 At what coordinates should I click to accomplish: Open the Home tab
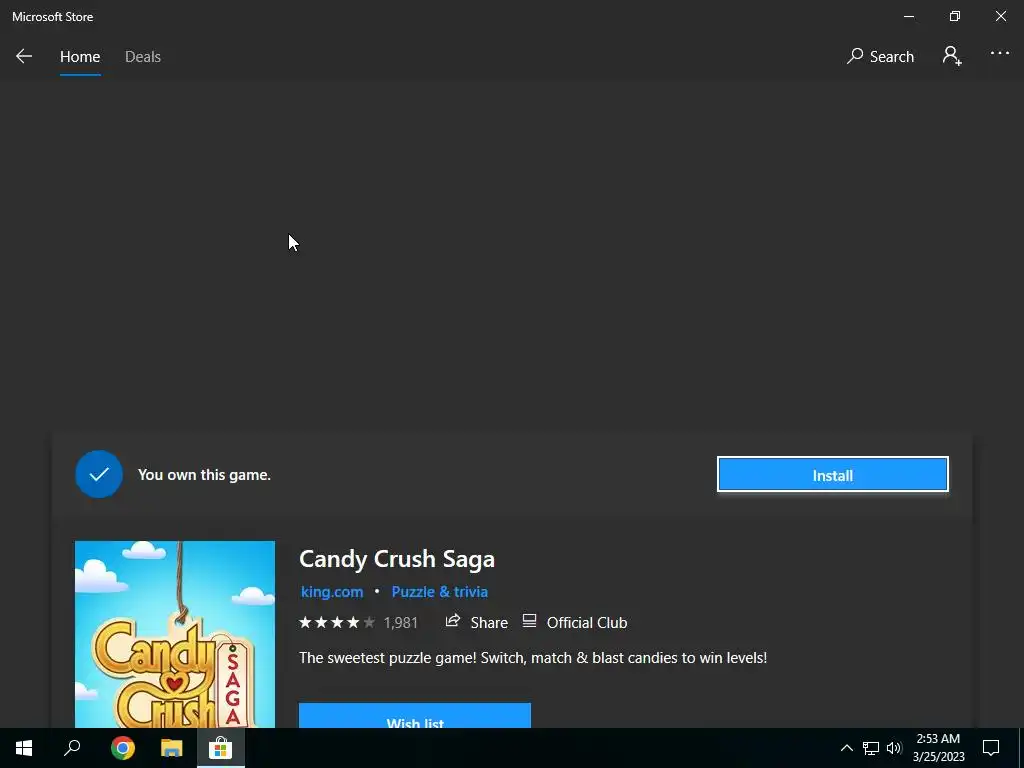pos(80,57)
